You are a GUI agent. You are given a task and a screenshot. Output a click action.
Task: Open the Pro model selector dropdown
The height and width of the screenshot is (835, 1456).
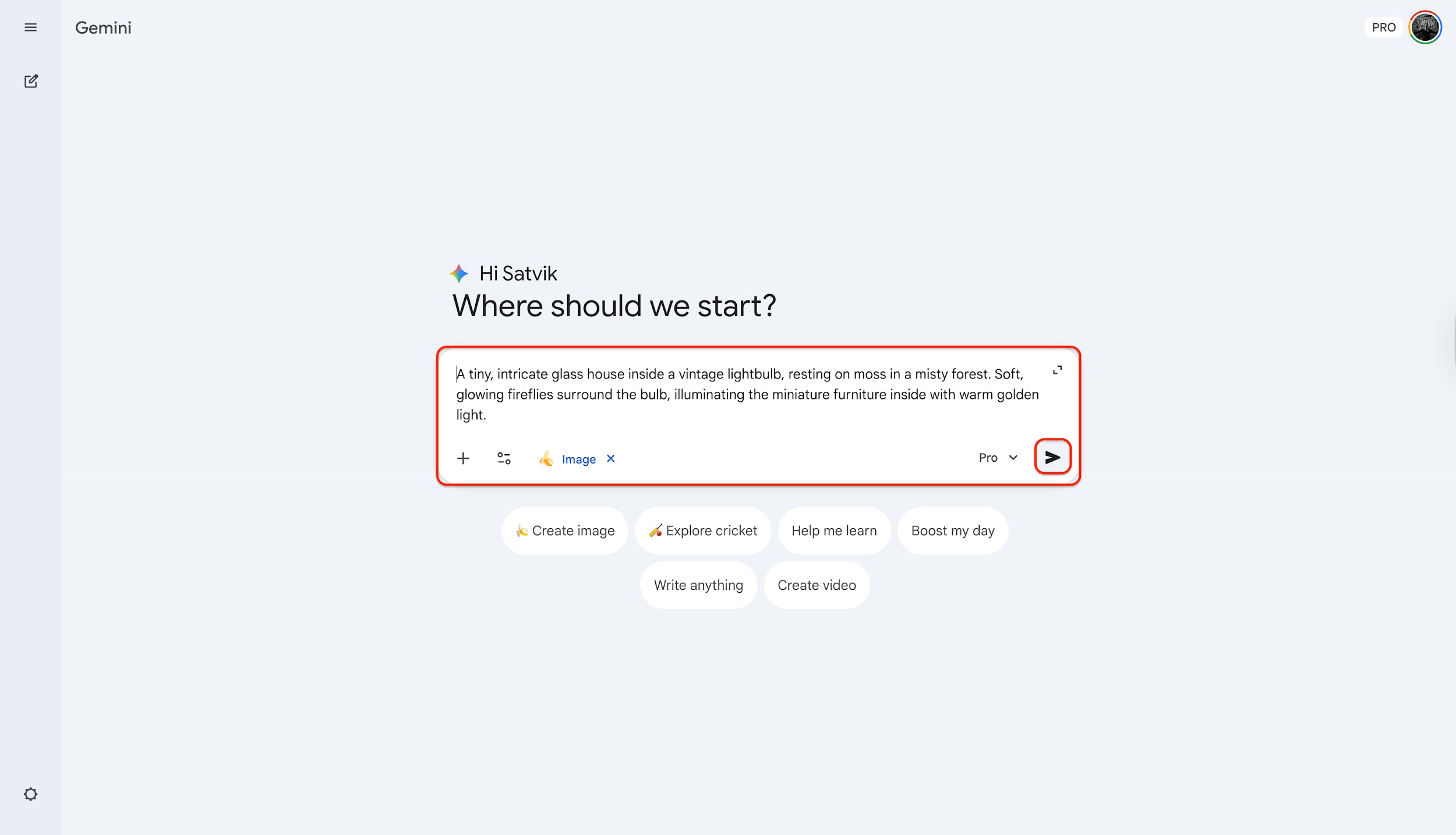997,458
